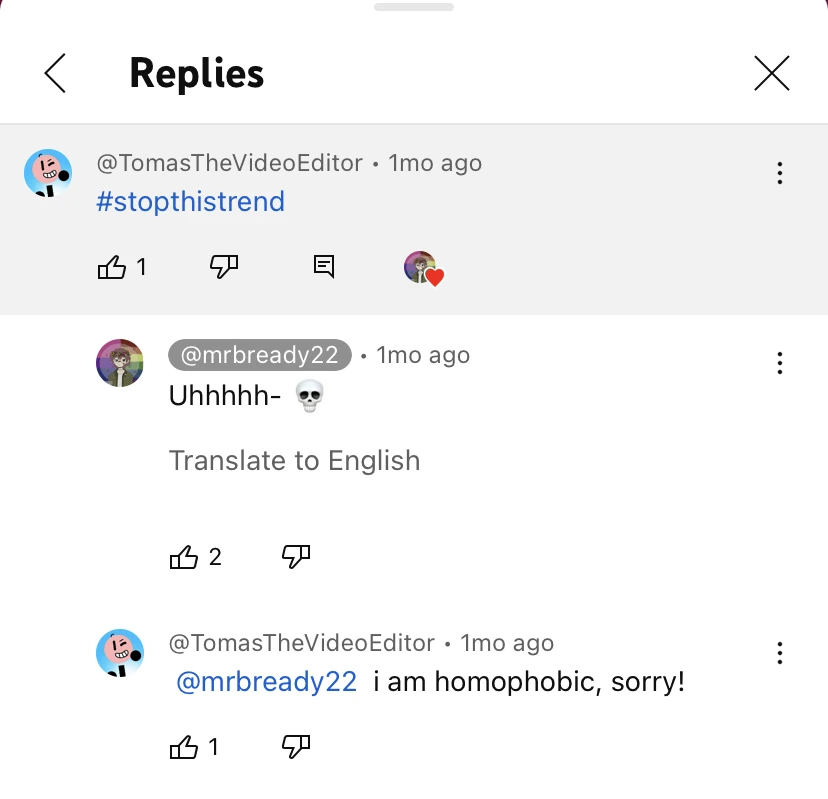The image size is (828, 799).
Task: Click the Replies panel title
Action: pos(196,73)
